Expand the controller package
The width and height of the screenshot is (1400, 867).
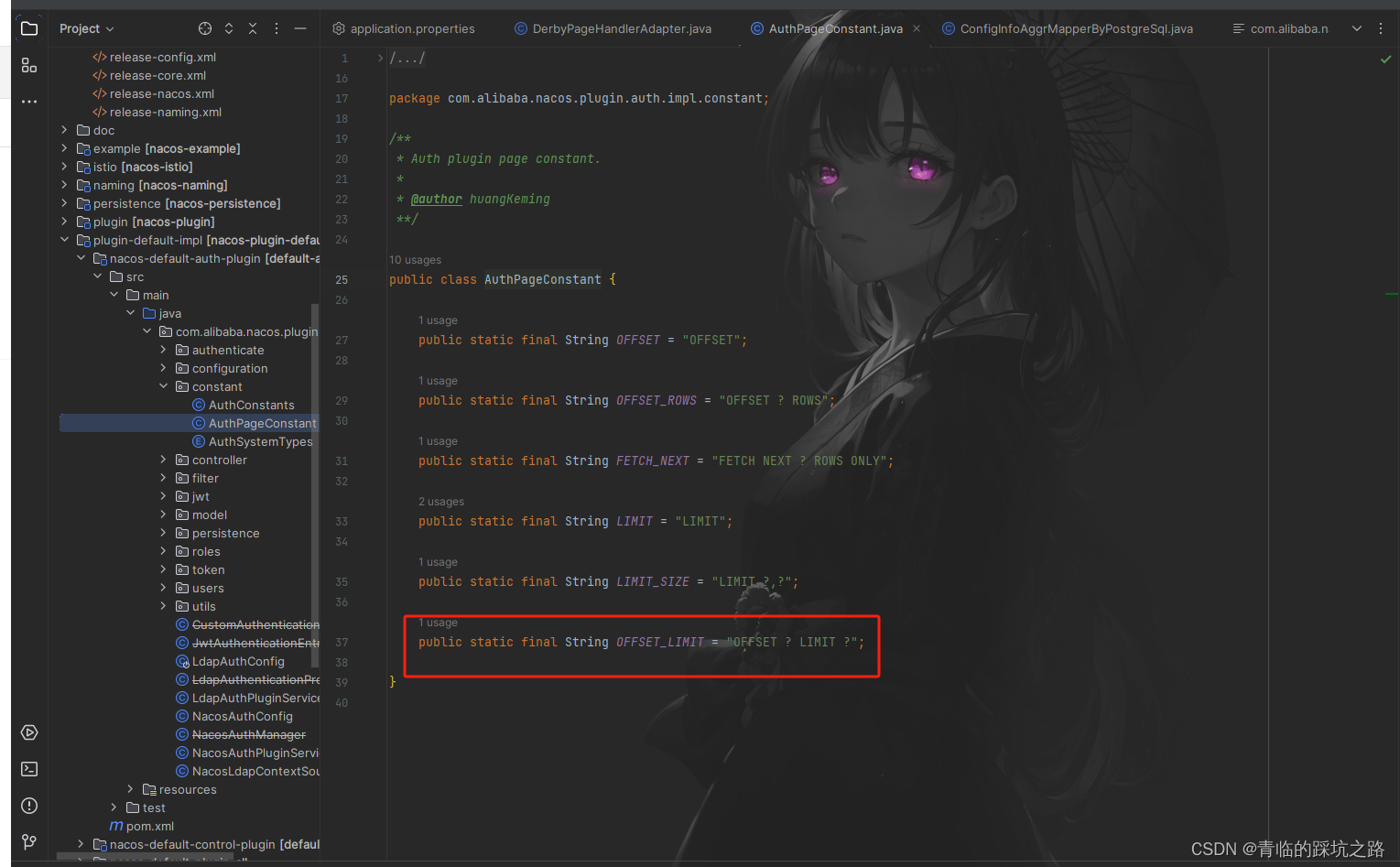(x=163, y=460)
